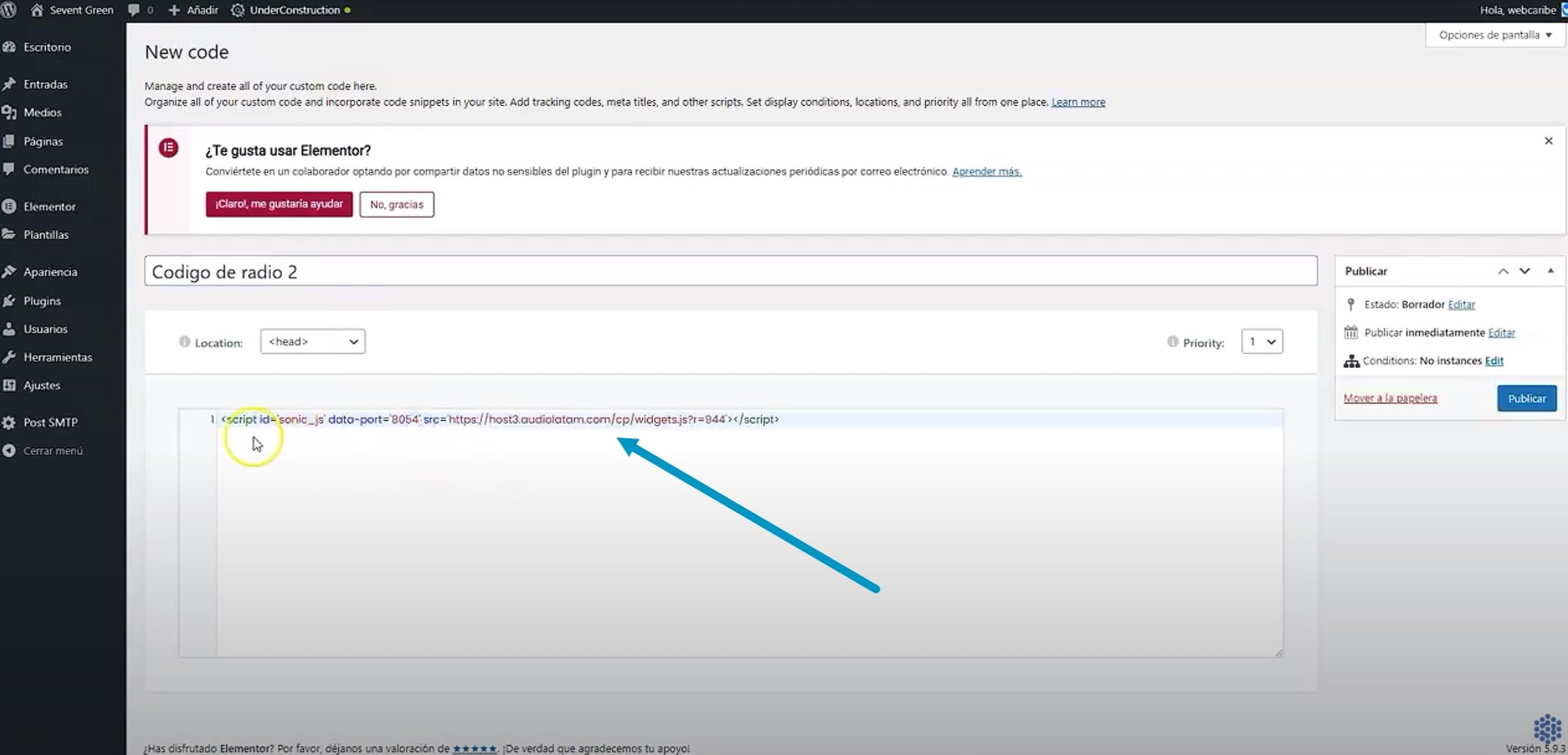The image size is (1568, 755).
Task: Click the Comentarios speech bubble icon
Action: 9,170
